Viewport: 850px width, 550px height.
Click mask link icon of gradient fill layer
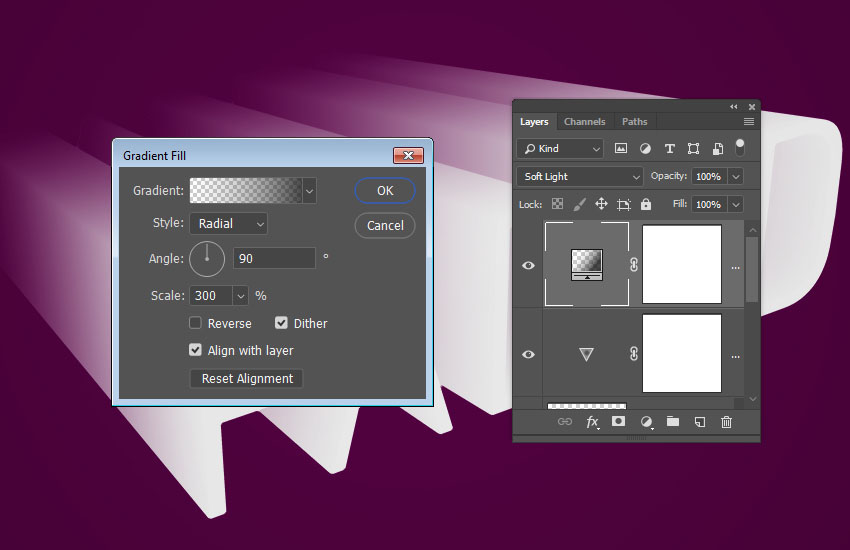(634, 264)
